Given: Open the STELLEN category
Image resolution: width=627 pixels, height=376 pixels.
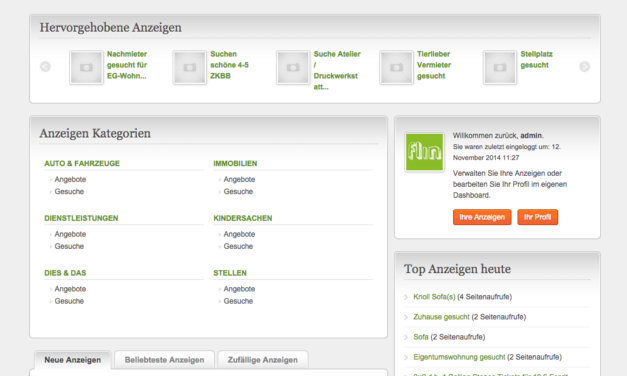Looking at the screenshot, I should [230, 273].
